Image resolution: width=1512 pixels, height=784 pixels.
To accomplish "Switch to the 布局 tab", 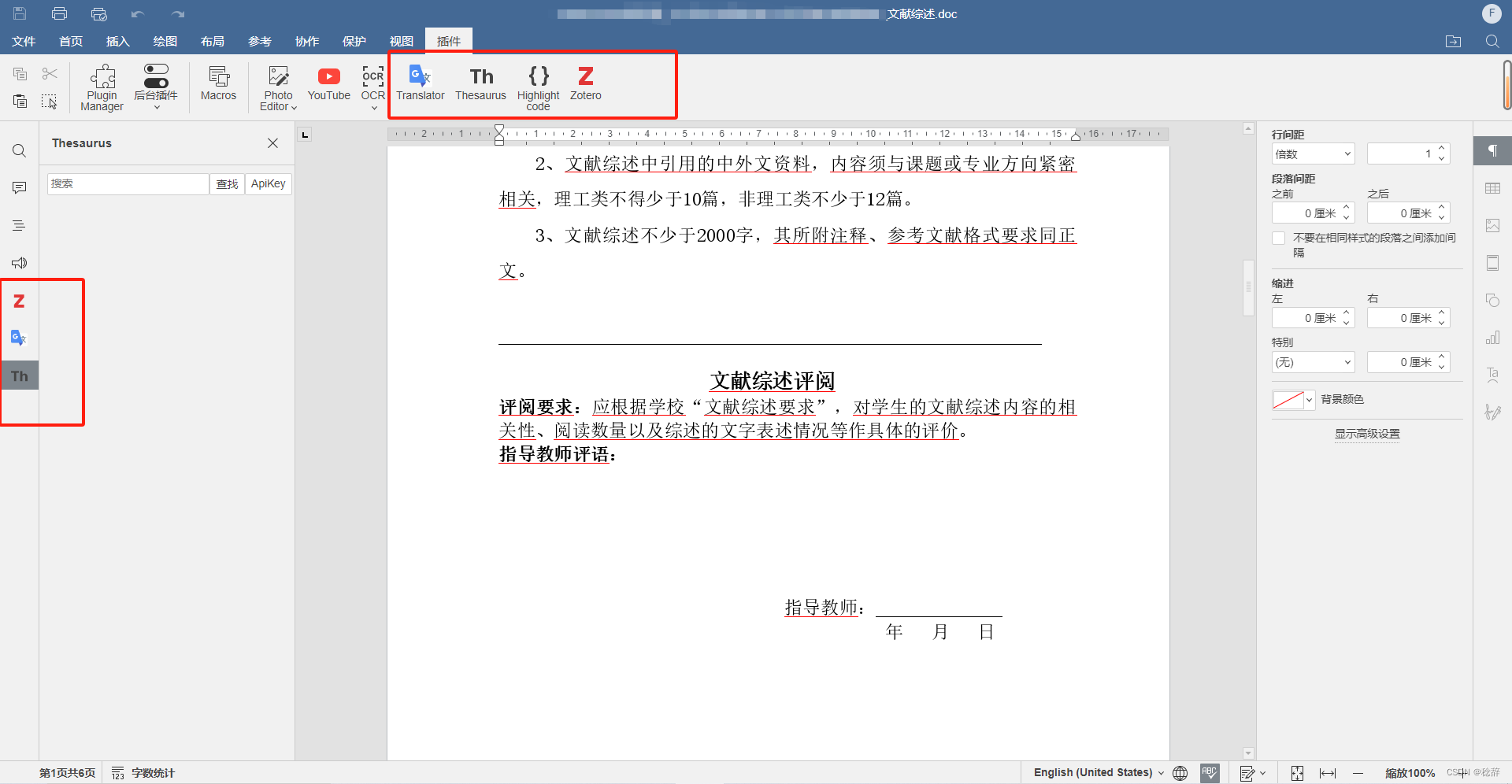I will pos(213,41).
